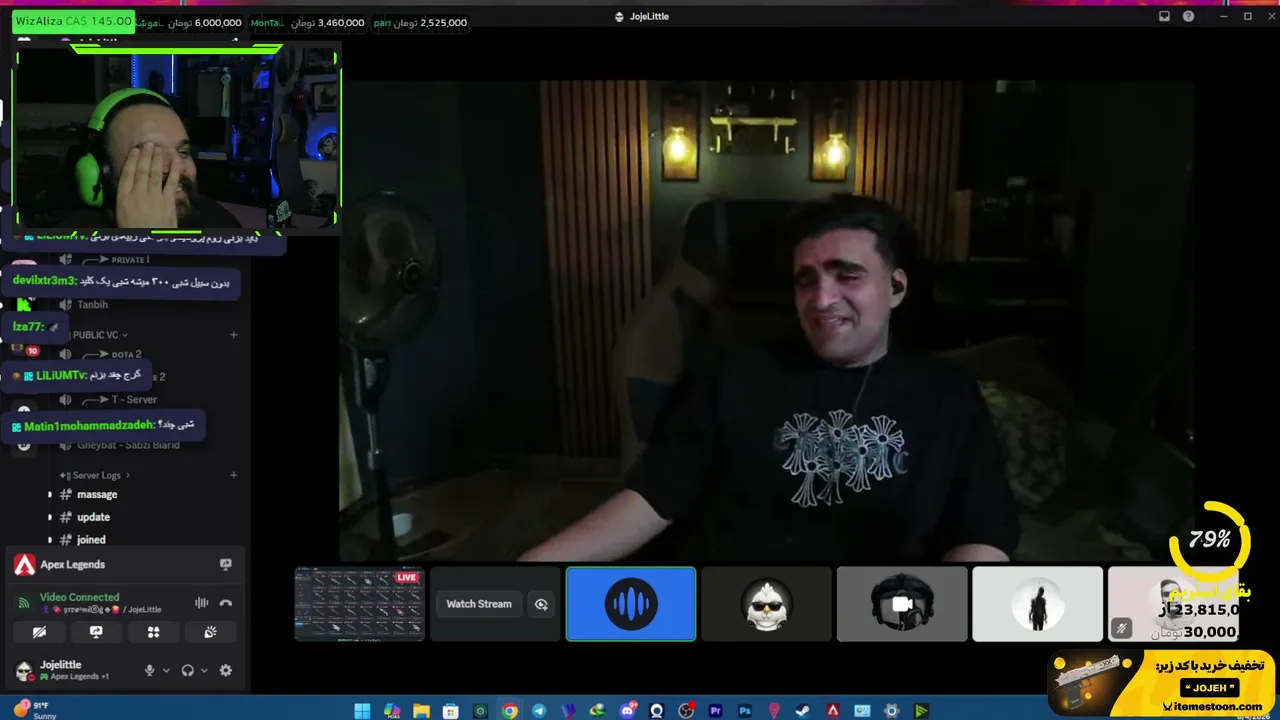Click the main video feed of the participant
Viewport: 1280px width, 720px height.
[767, 320]
